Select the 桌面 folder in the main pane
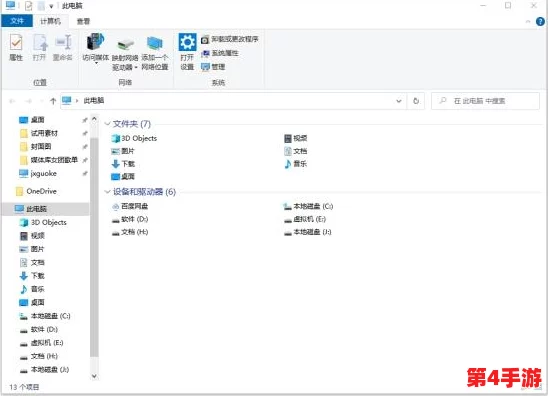 [x=123, y=177]
